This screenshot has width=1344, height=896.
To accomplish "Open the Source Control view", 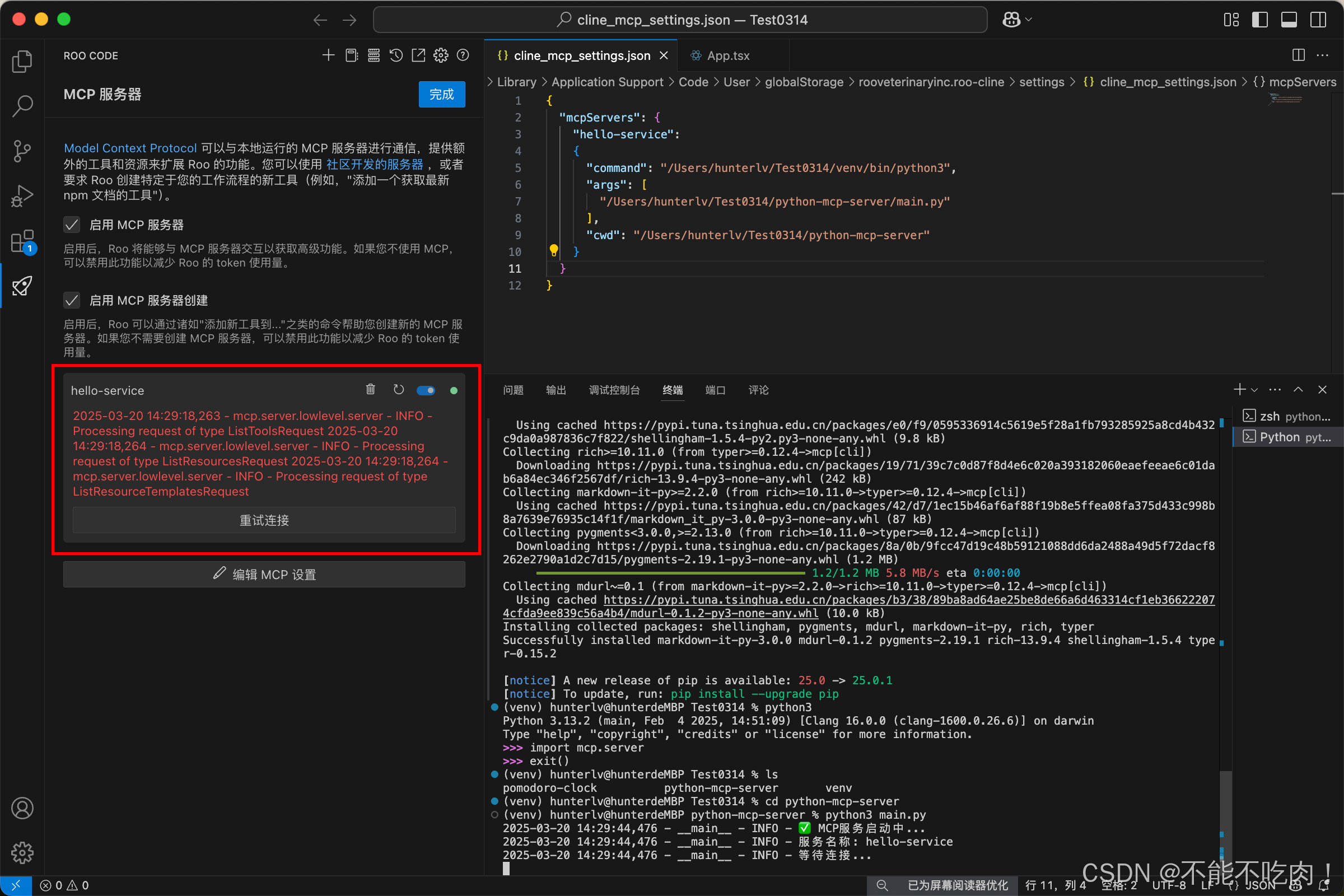I will click(22, 151).
